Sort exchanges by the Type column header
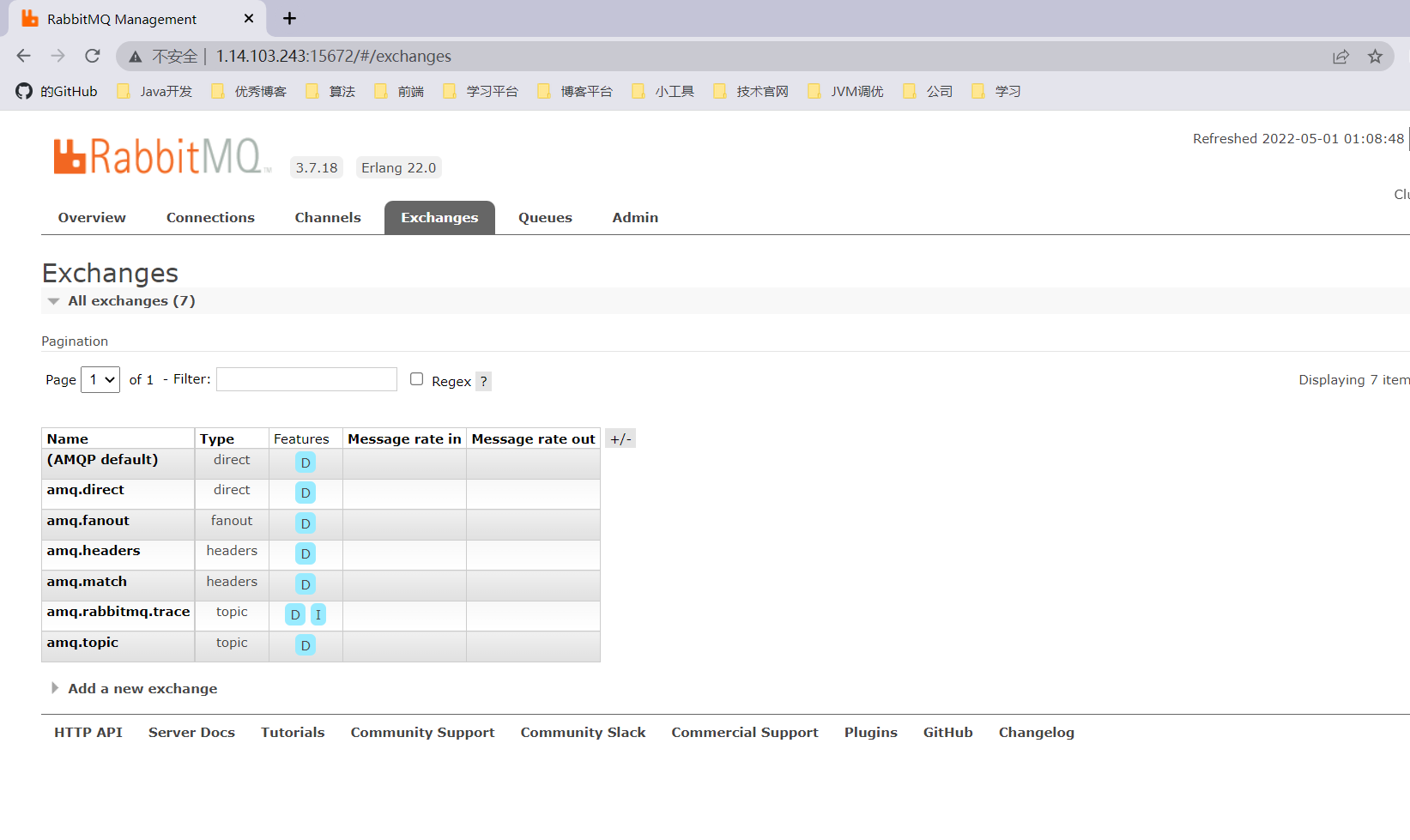The height and width of the screenshot is (840, 1410). tap(217, 439)
